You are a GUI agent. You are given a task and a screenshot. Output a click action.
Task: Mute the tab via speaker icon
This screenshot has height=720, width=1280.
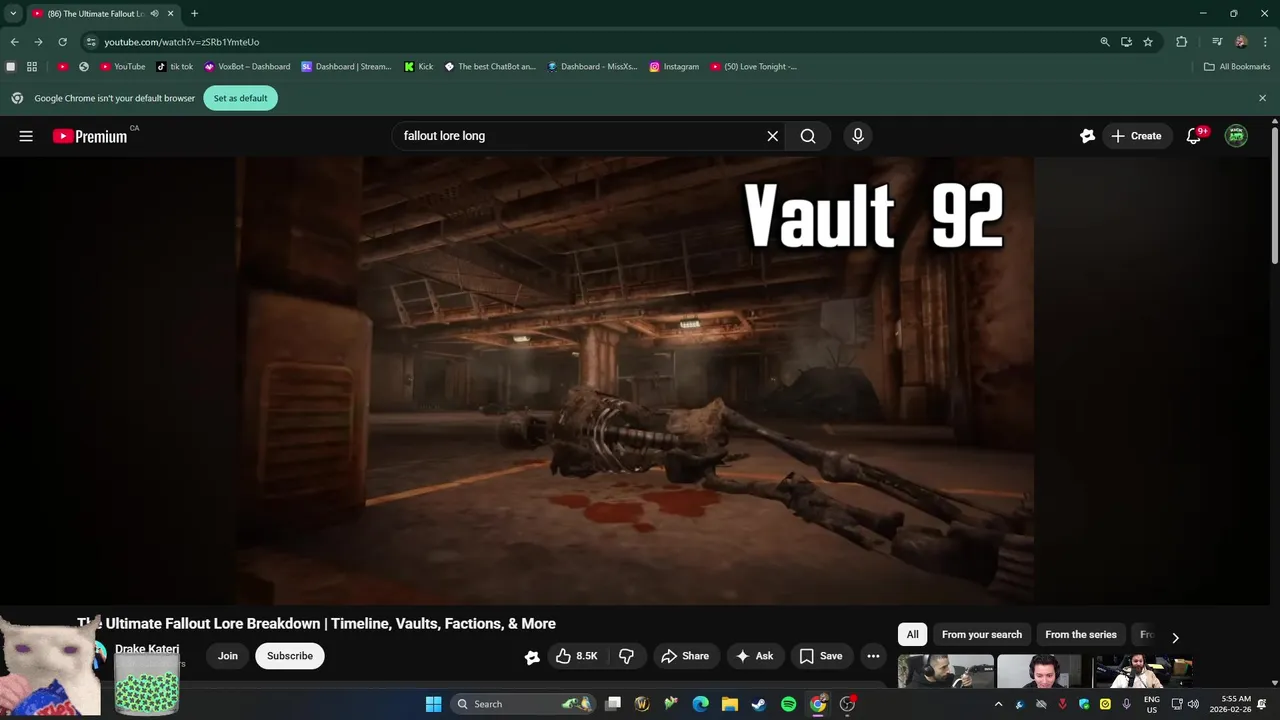click(154, 14)
